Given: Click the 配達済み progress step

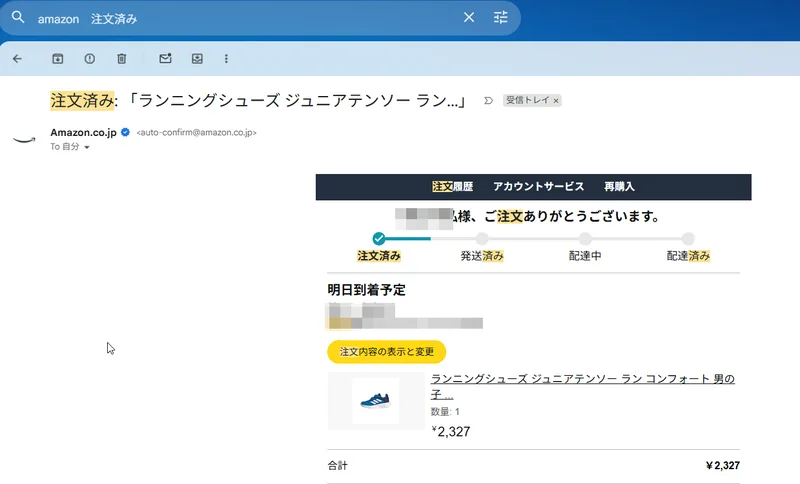Looking at the screenshot, I should click(688, 238).
